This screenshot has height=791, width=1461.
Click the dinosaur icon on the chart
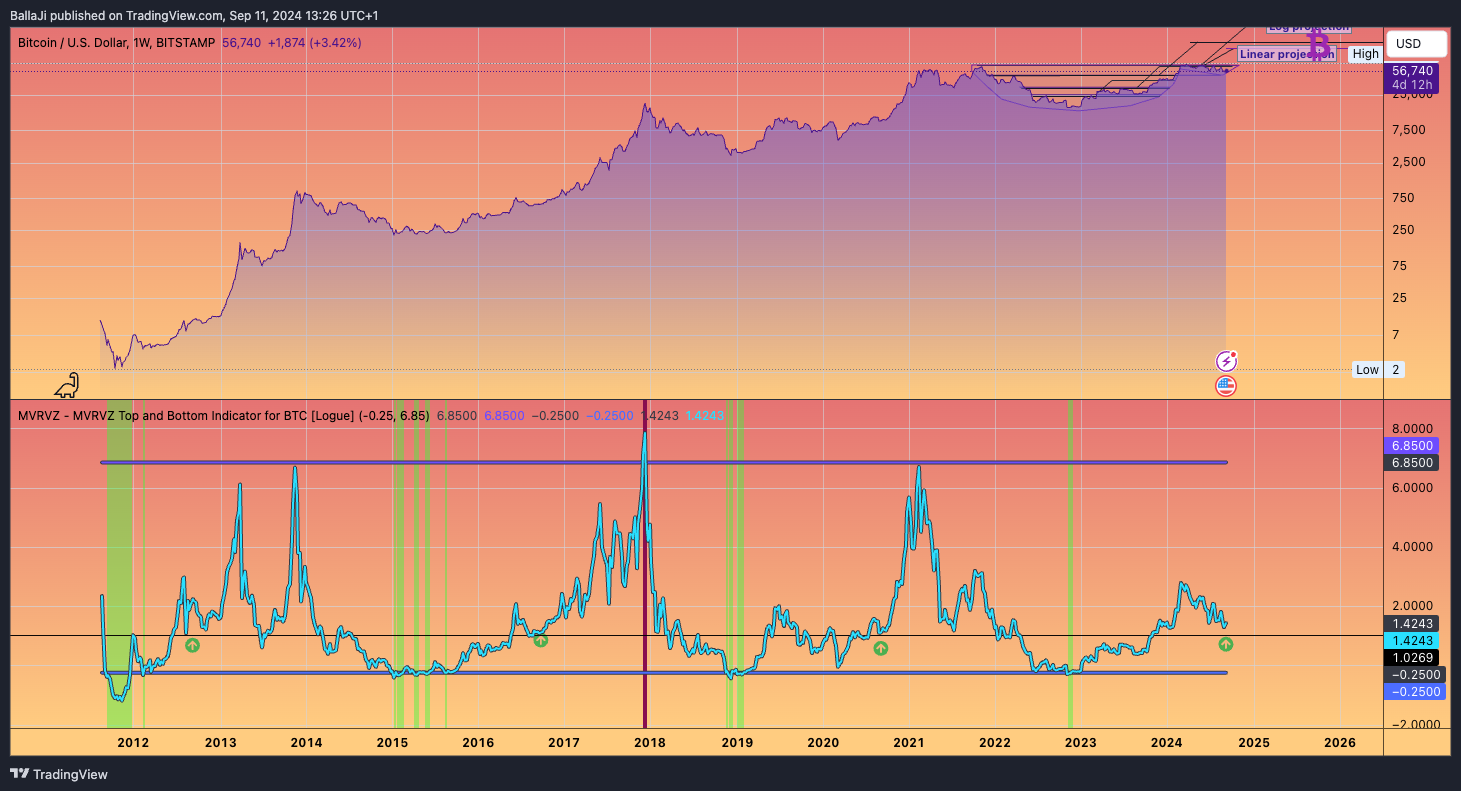coord(67,384)
